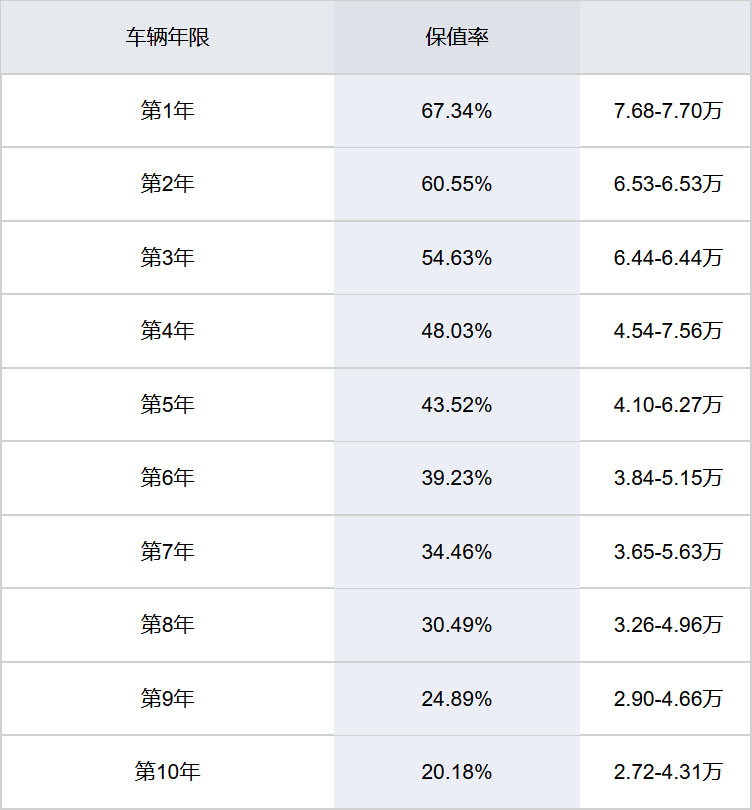
Task: Select the 第8年 row label
Action: point(167,625)
